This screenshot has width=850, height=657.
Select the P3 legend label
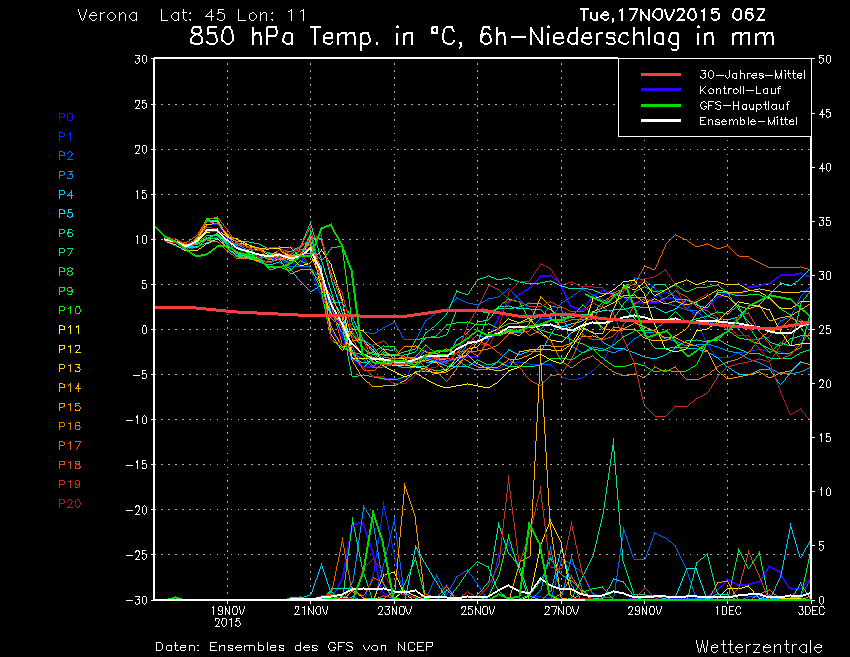point(66,175)
